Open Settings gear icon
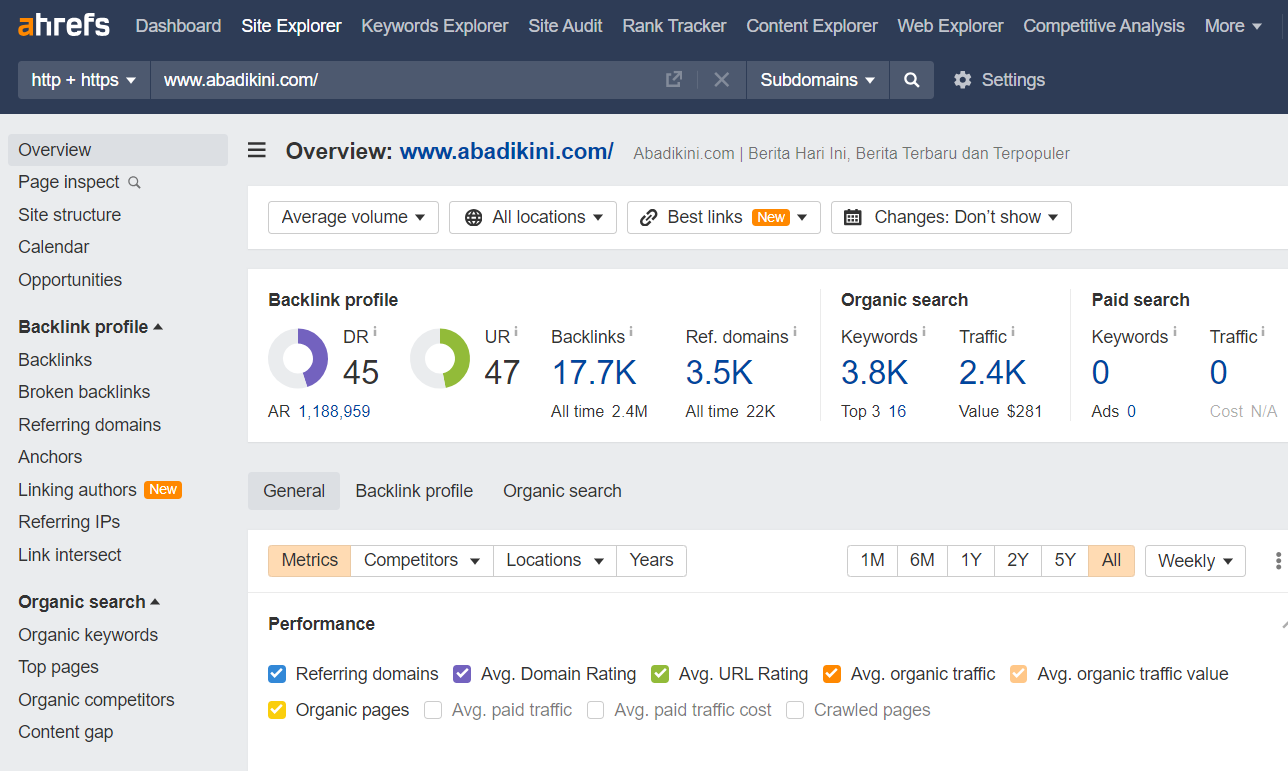The width and height of the screenshot is (1288, 771). tap(962, 80)
